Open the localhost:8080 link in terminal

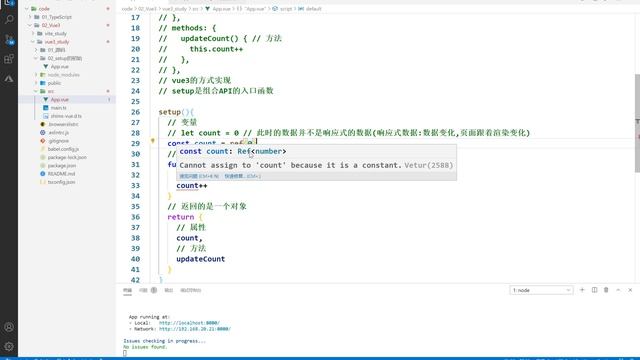click(x=189, y=323)
